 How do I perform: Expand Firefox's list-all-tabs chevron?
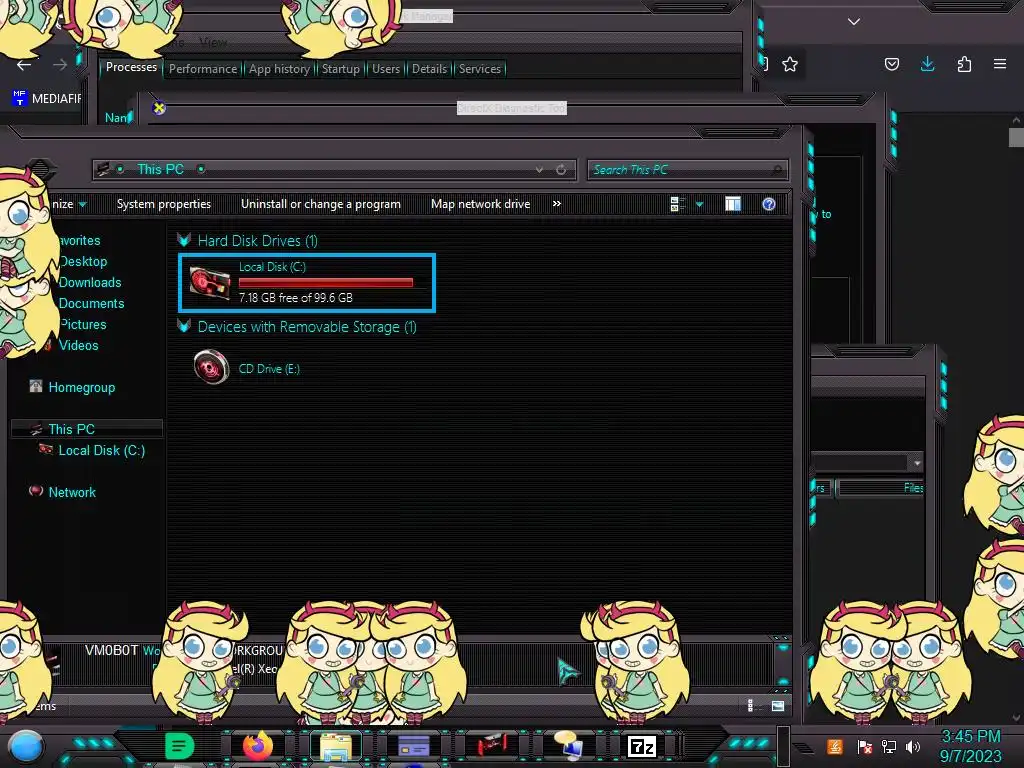(854, 22)
